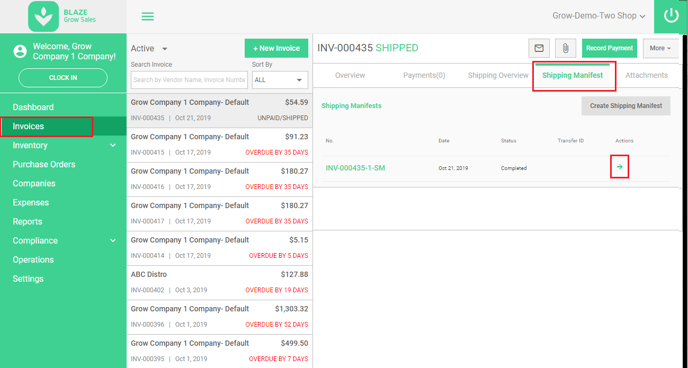Click the Search Invoice input field
Image resolution: width=688 pixels, height=368 pixels.
coord(189,80)
